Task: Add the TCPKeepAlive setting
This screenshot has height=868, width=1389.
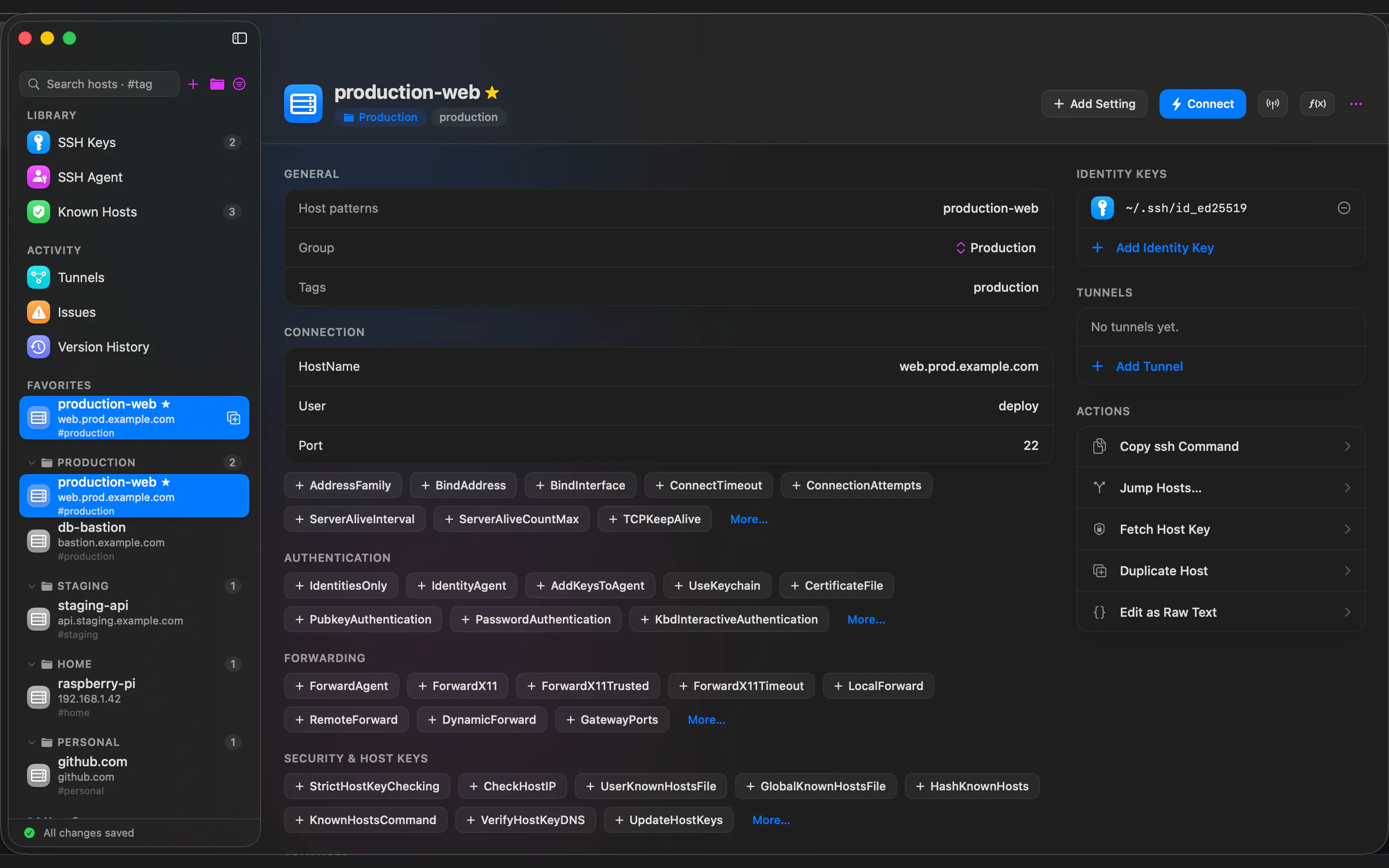Action: point(654,519)
